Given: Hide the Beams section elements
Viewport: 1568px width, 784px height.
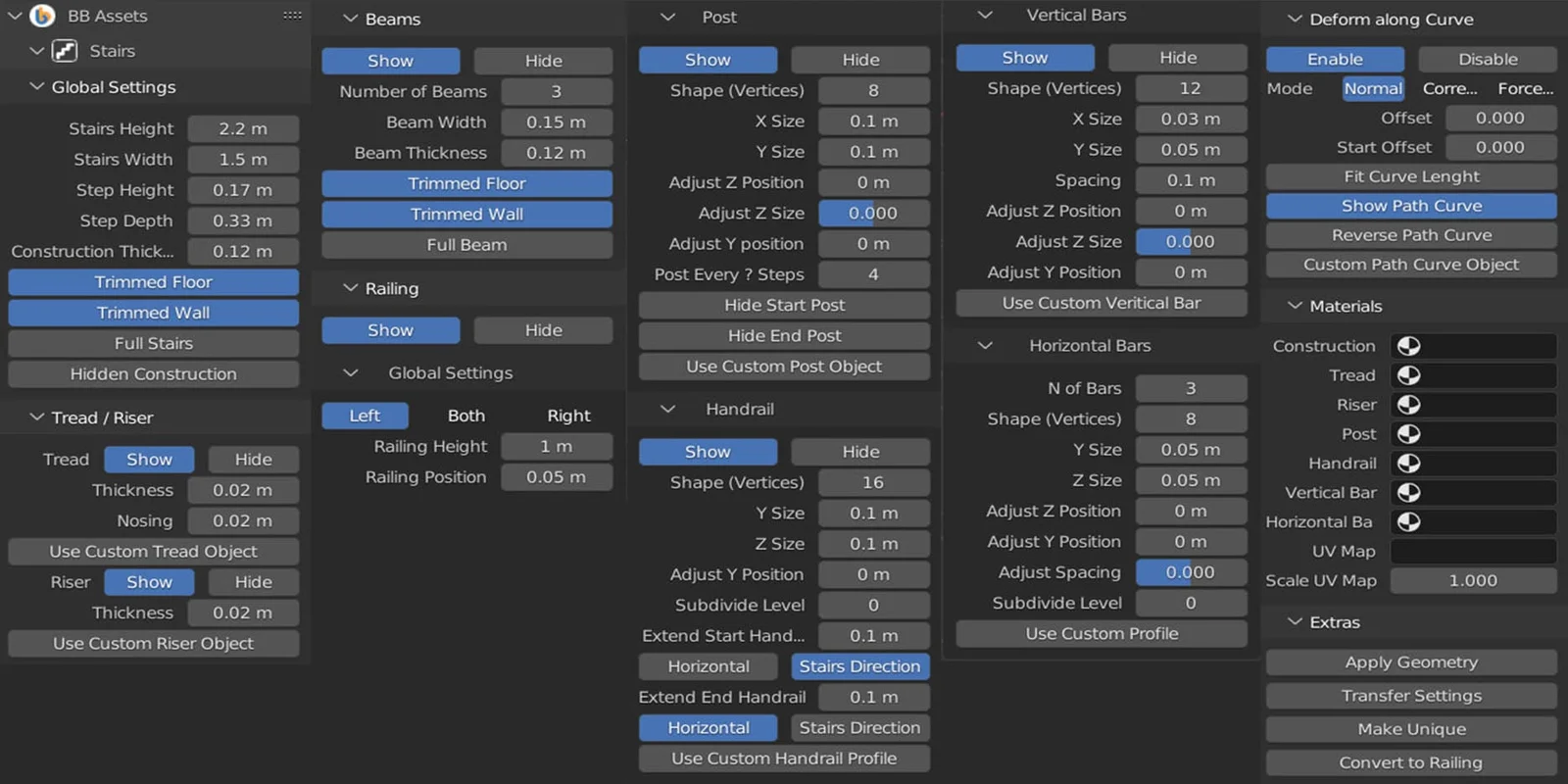Looking at the screenshot, I should coord(543,61).
